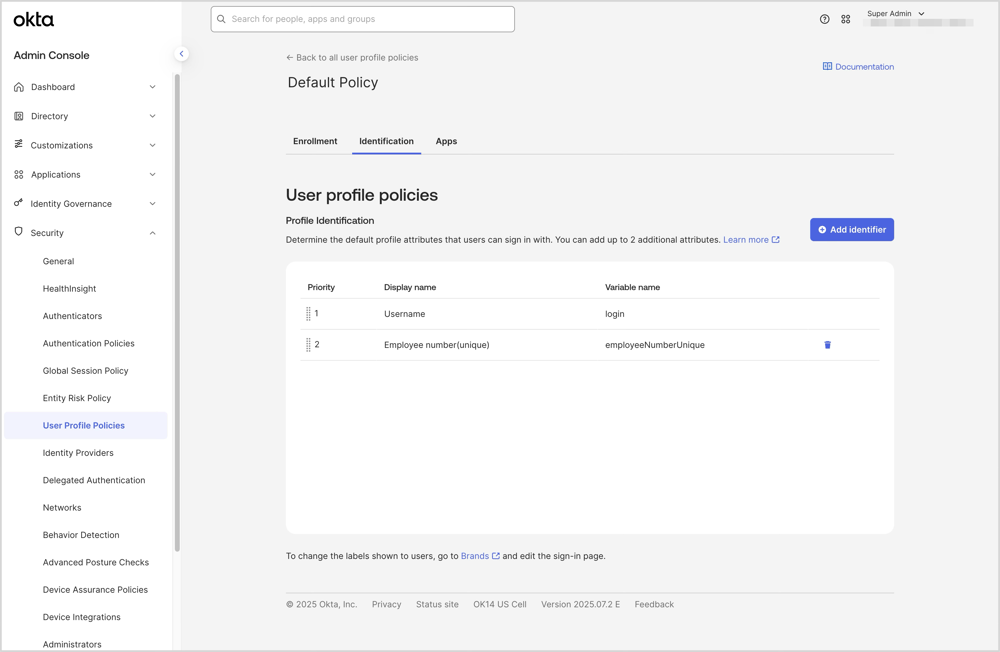Click the OK14 US Cell footer text
1000x652 pixels.
pyautogui.click(x=499, y=604)
